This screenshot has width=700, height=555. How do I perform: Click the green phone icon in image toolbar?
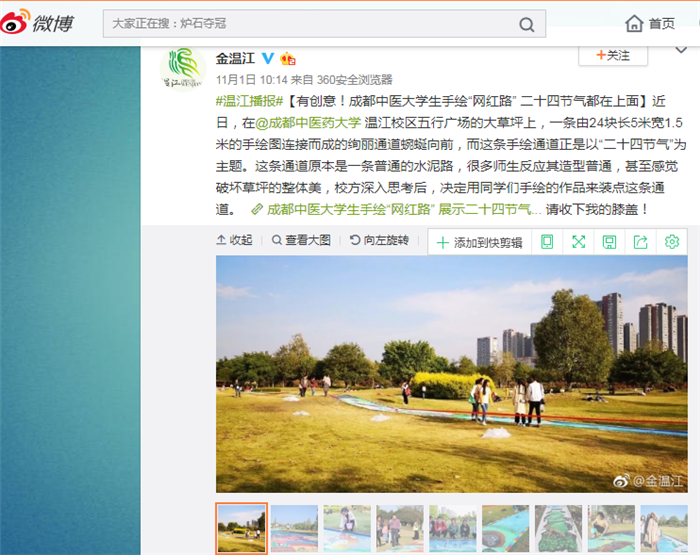click(x=547, y=241)
